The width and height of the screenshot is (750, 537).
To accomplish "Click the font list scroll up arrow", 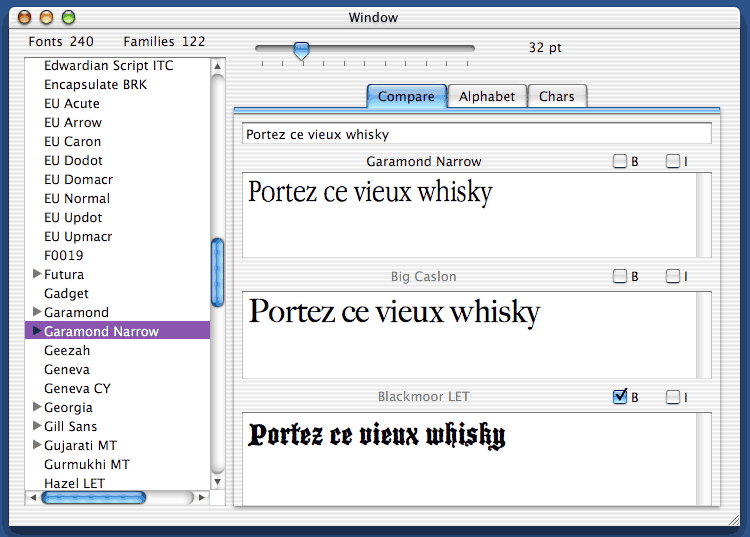I will click(x=217, y=66).
